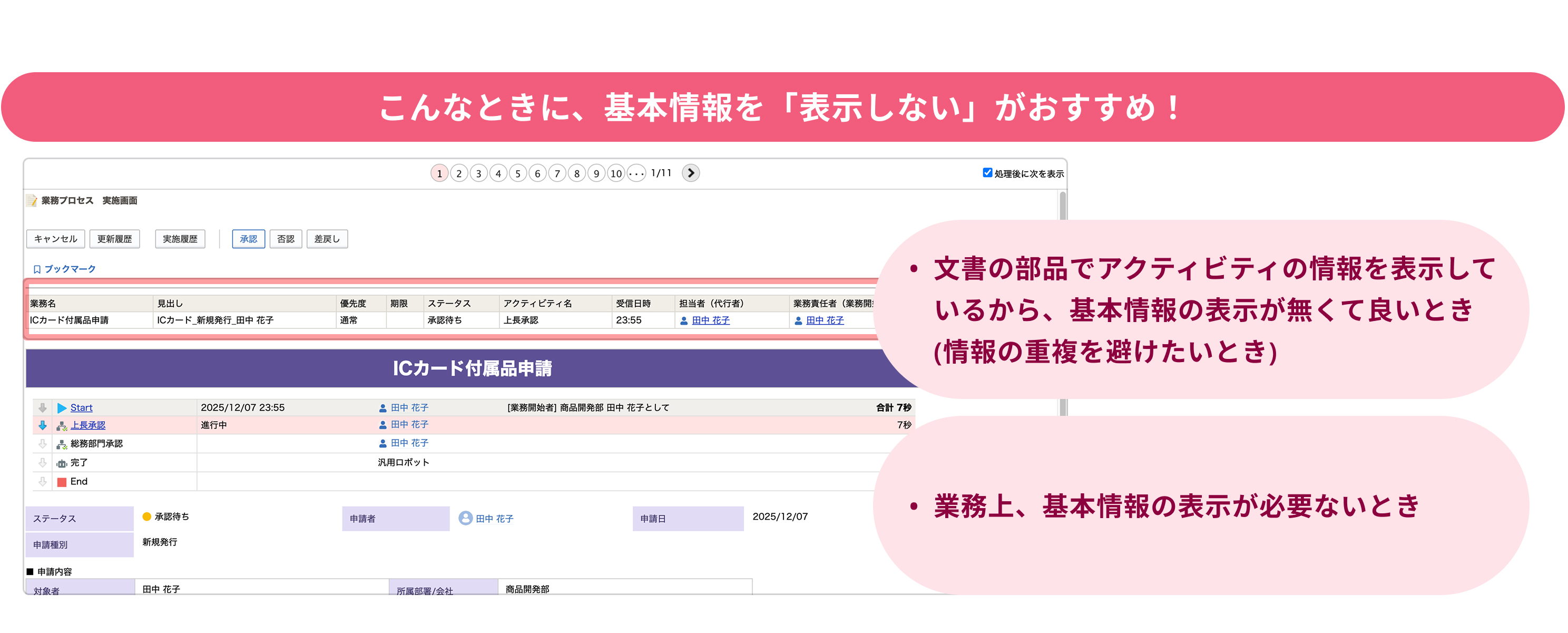Open the 上長承認 activity link

[x=87, y=425]
